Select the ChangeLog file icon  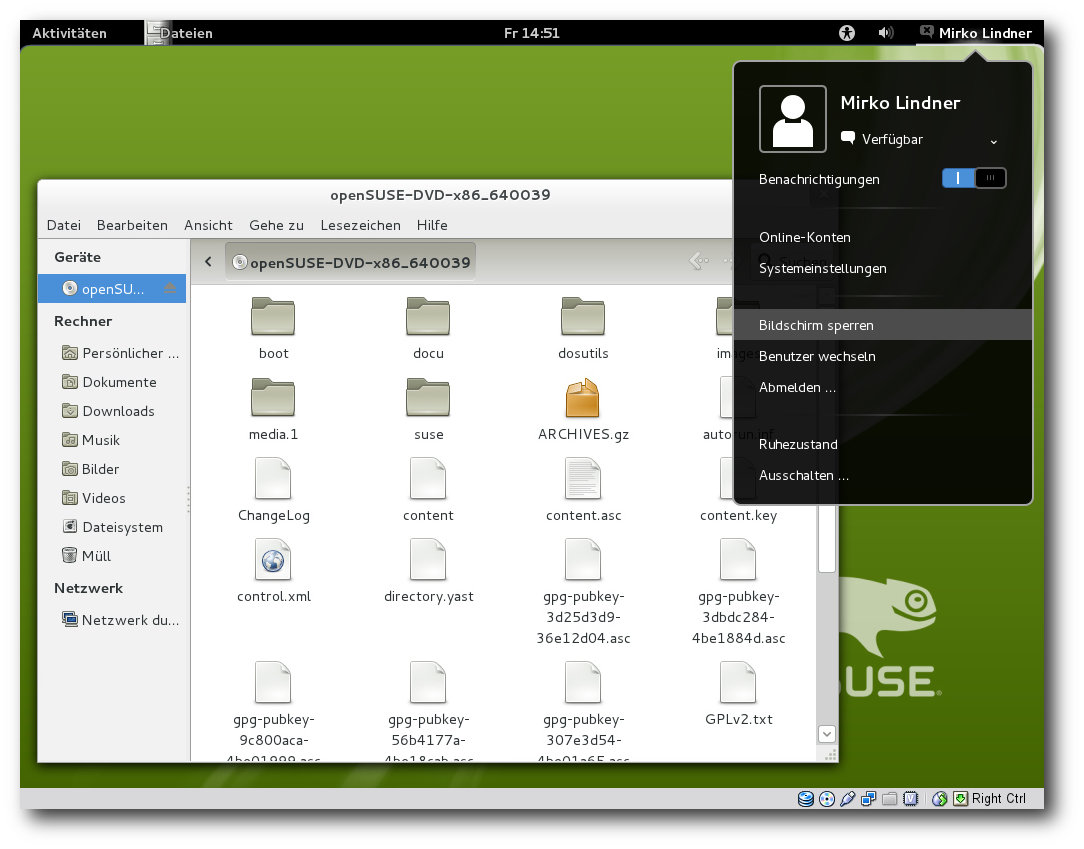273,478
